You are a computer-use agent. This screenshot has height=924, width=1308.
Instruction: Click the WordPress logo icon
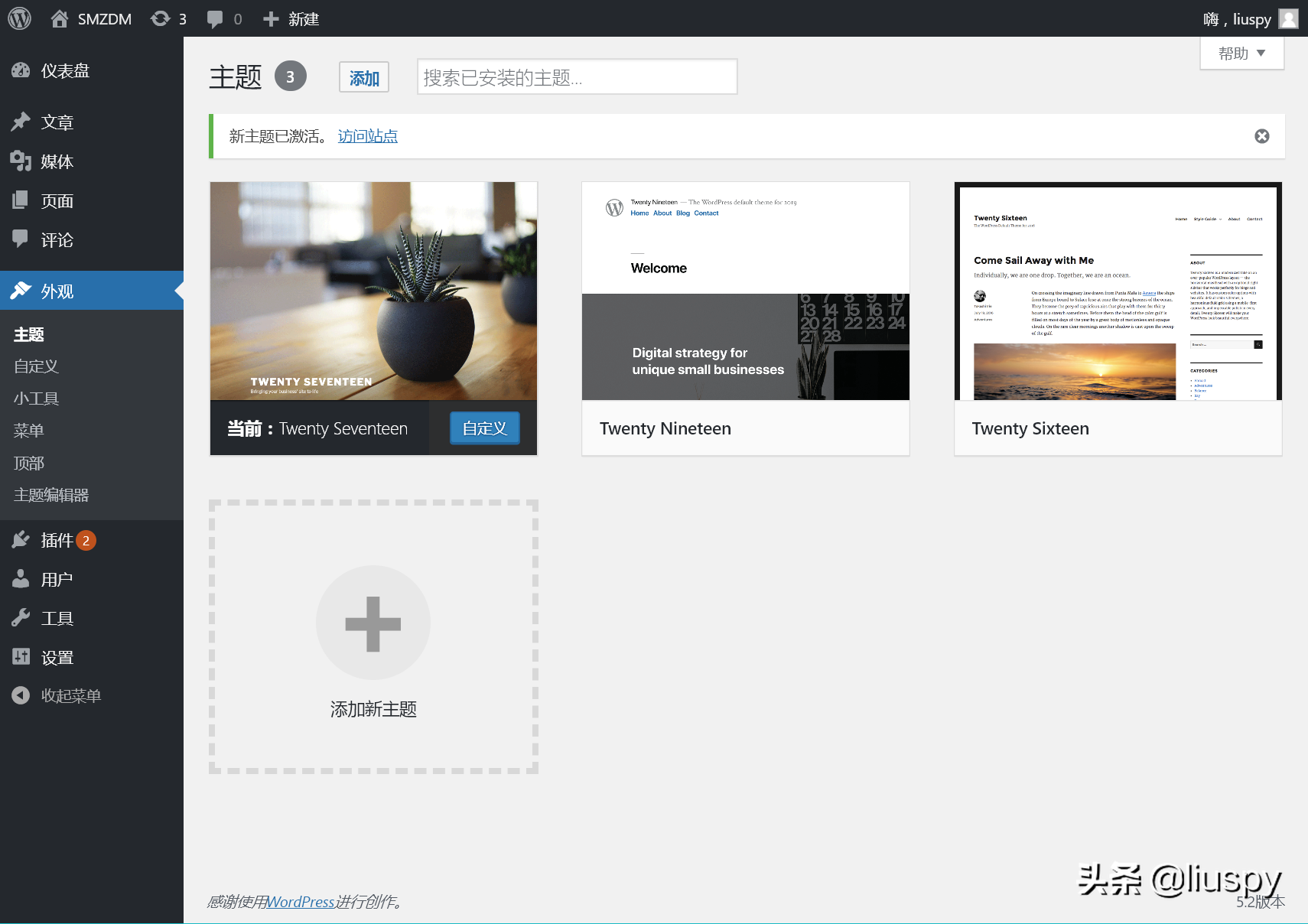click(x=19, y=18)
